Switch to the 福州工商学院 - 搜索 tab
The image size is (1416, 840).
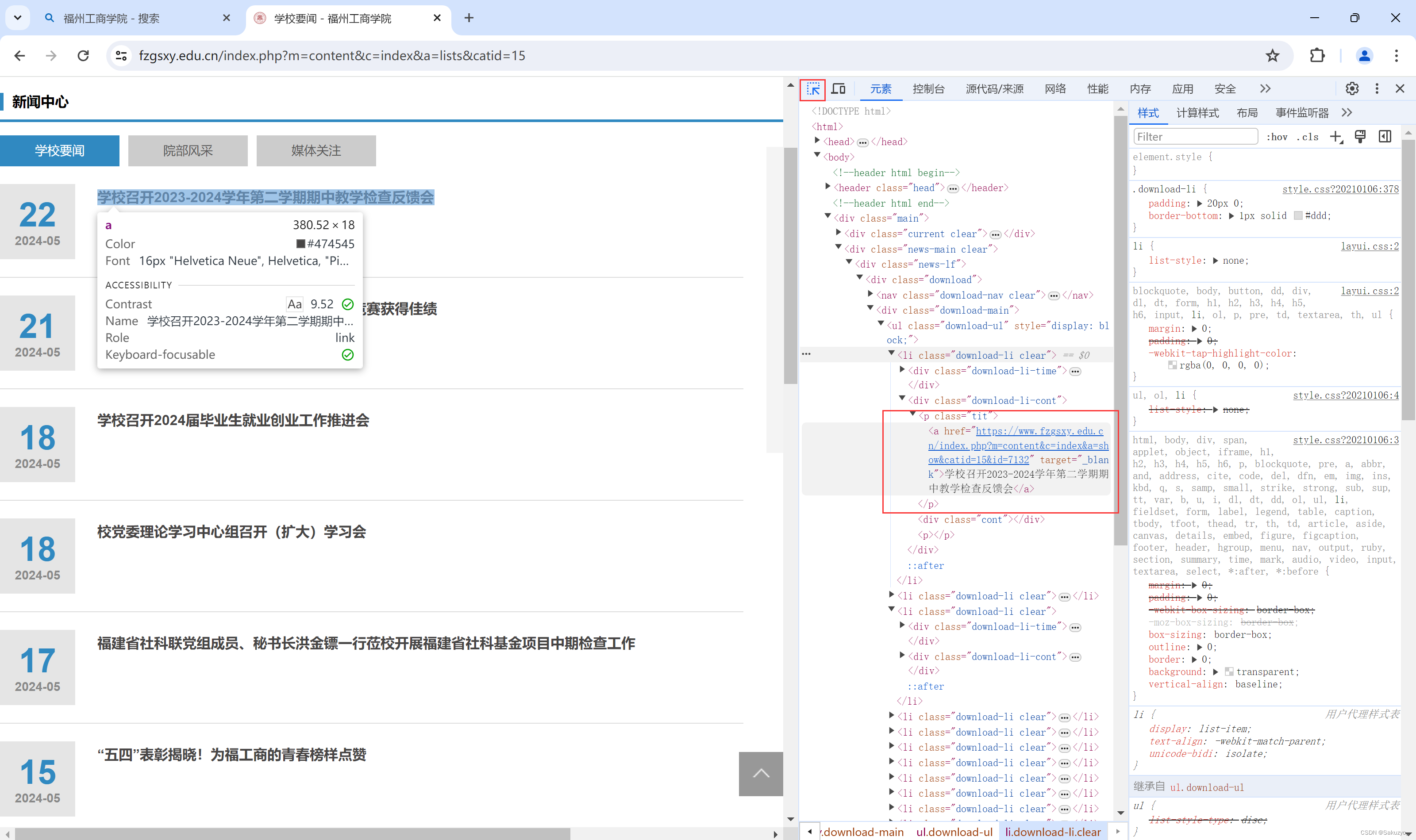coord(136,18)
